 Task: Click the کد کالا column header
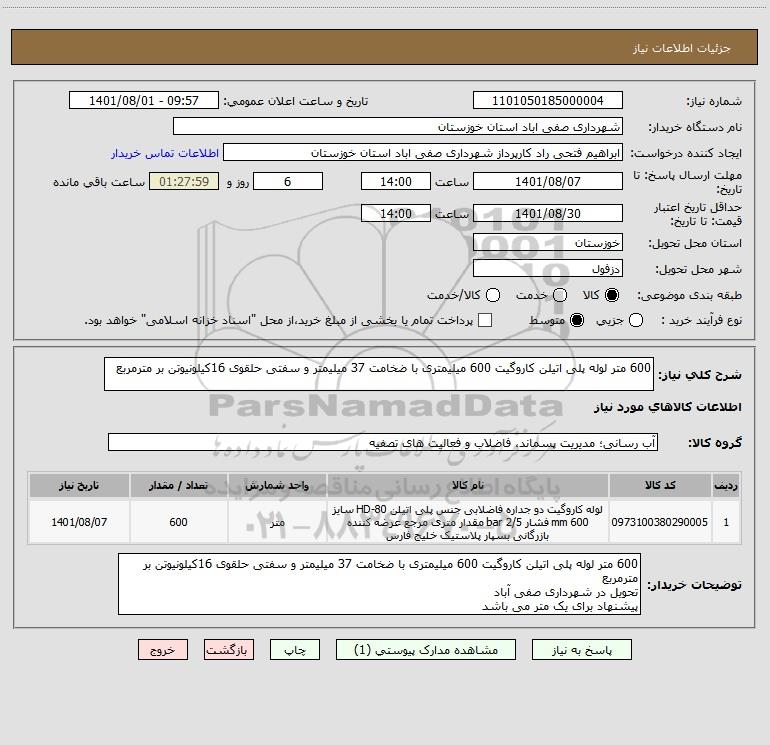tap(660, 485)
